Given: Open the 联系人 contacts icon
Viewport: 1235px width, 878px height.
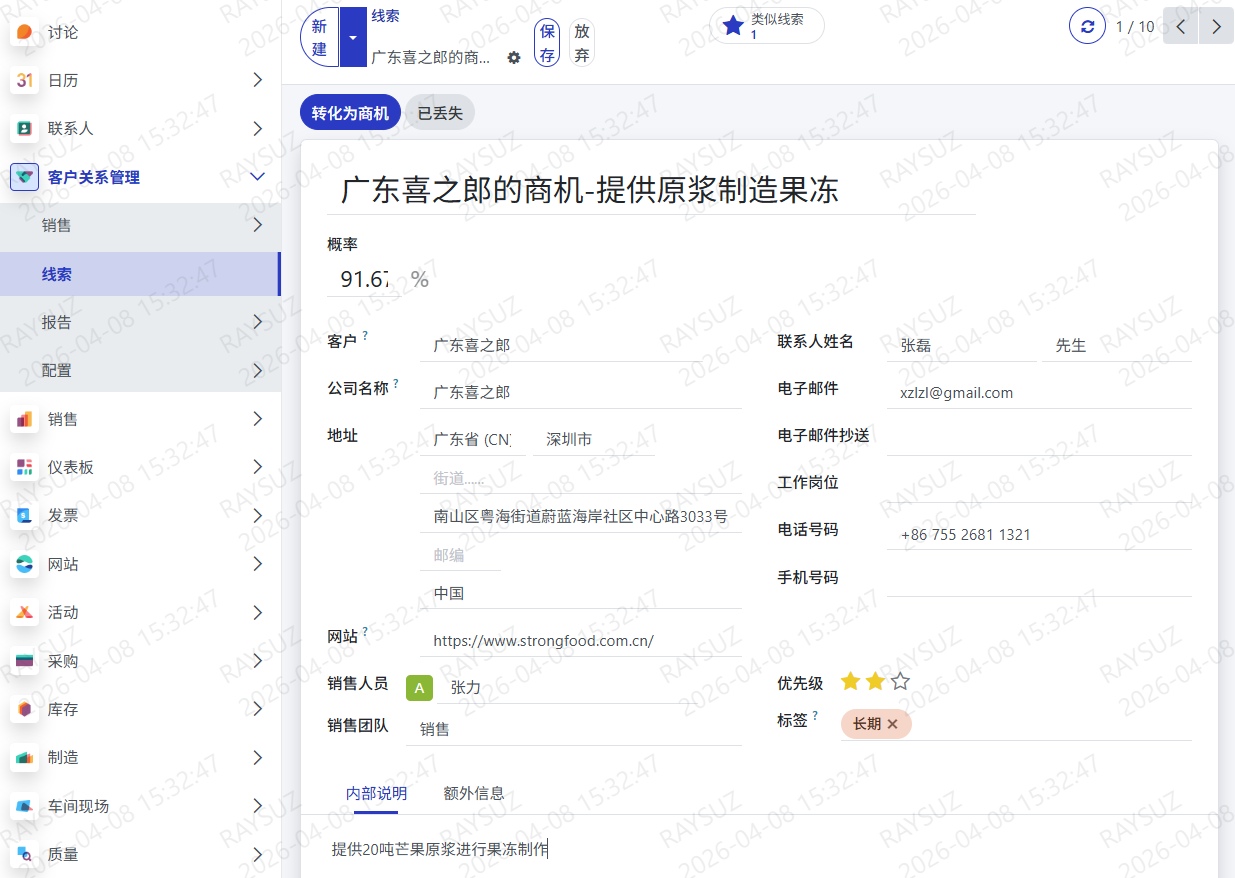Looking at the screenshot, I should click(25, 128).
